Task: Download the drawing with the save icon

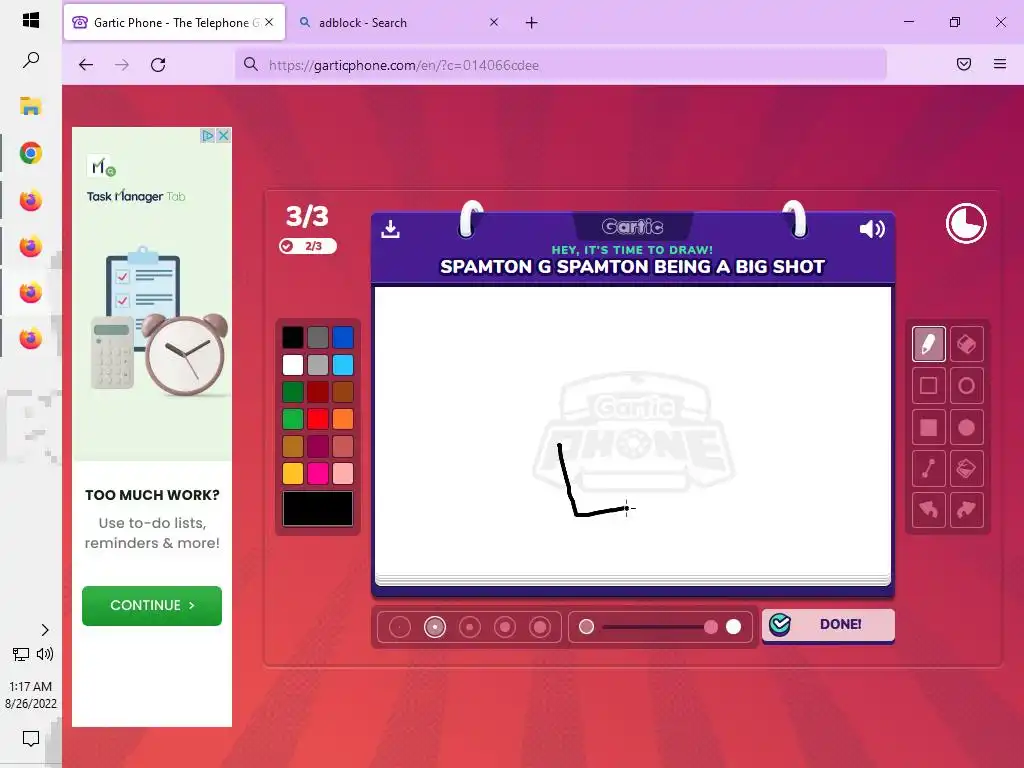Action: coord(391,229)
